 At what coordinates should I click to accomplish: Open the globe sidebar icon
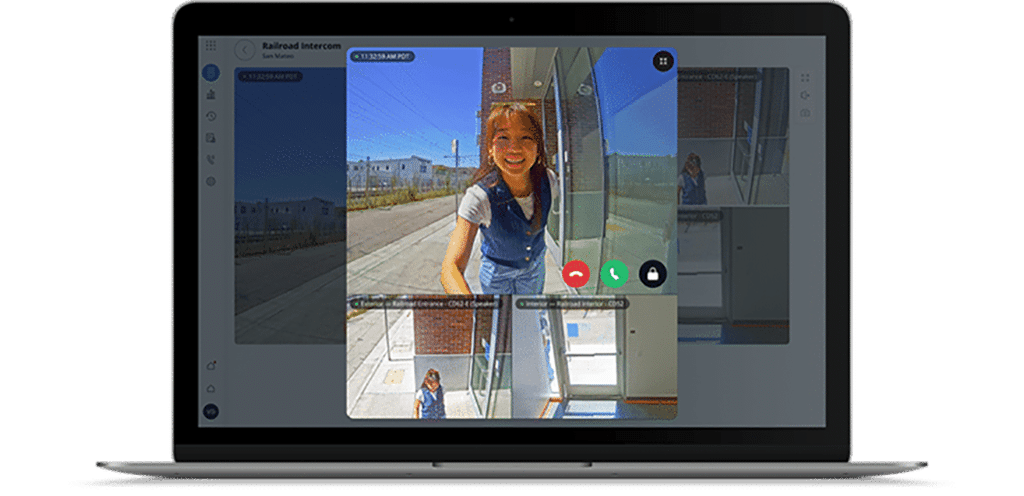[x=210, y=181]
